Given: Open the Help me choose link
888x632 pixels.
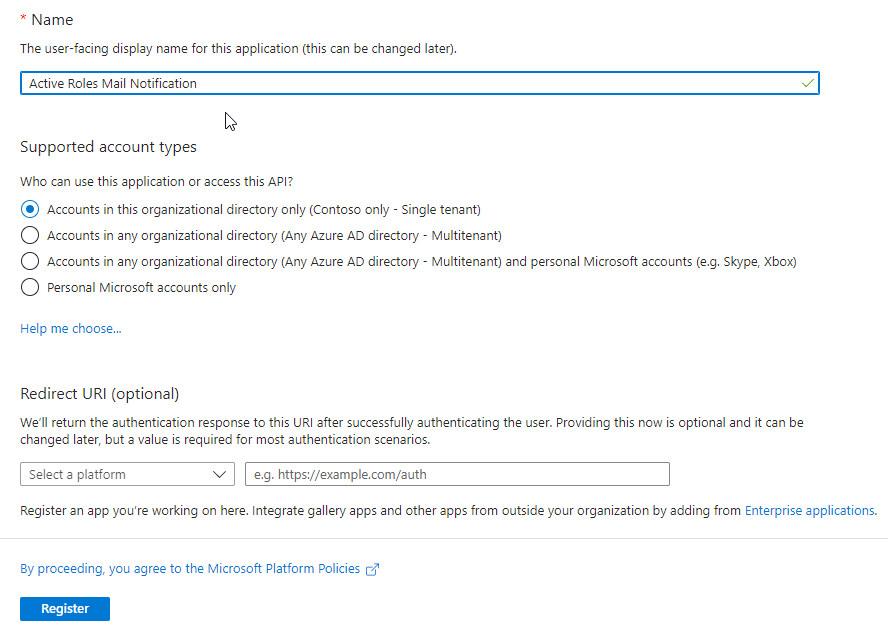Looking at the screenshot, I should tap(71, 328).
